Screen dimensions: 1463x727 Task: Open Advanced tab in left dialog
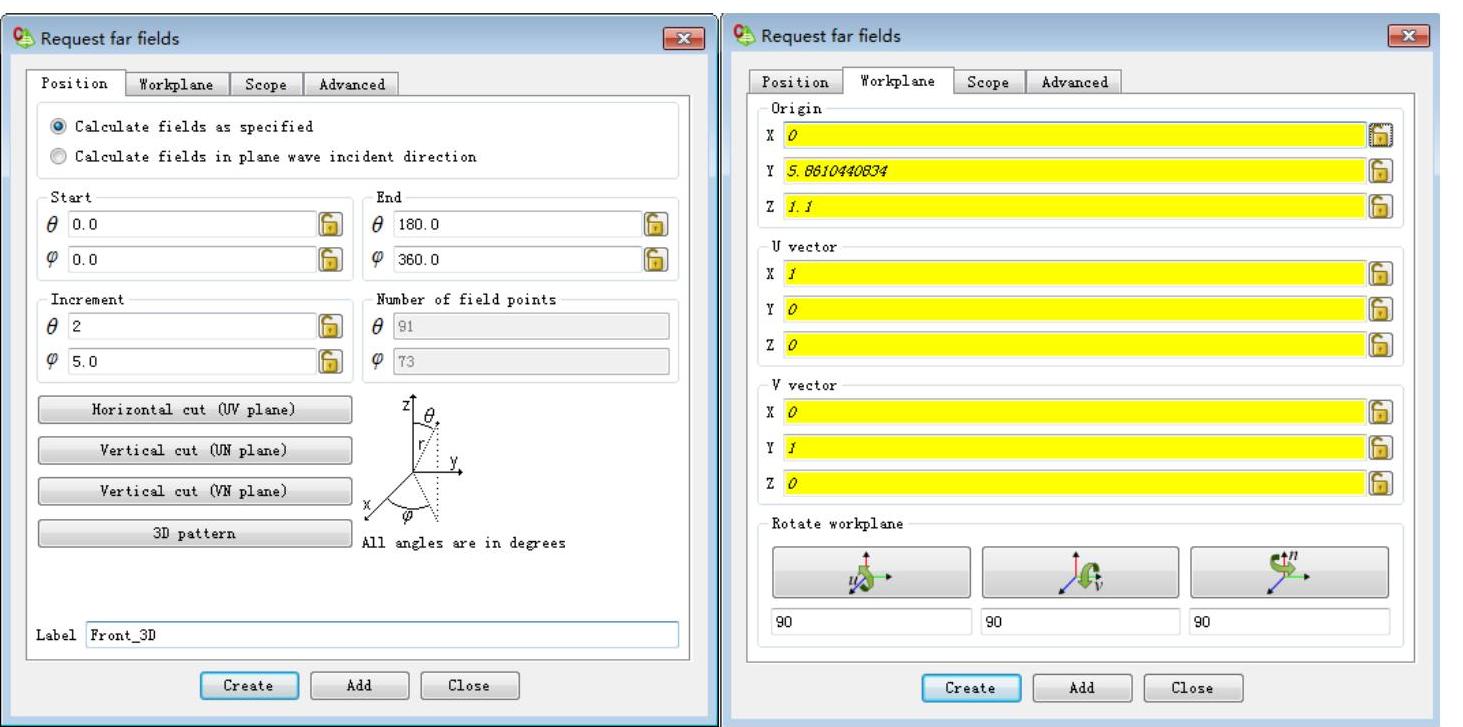352,85
